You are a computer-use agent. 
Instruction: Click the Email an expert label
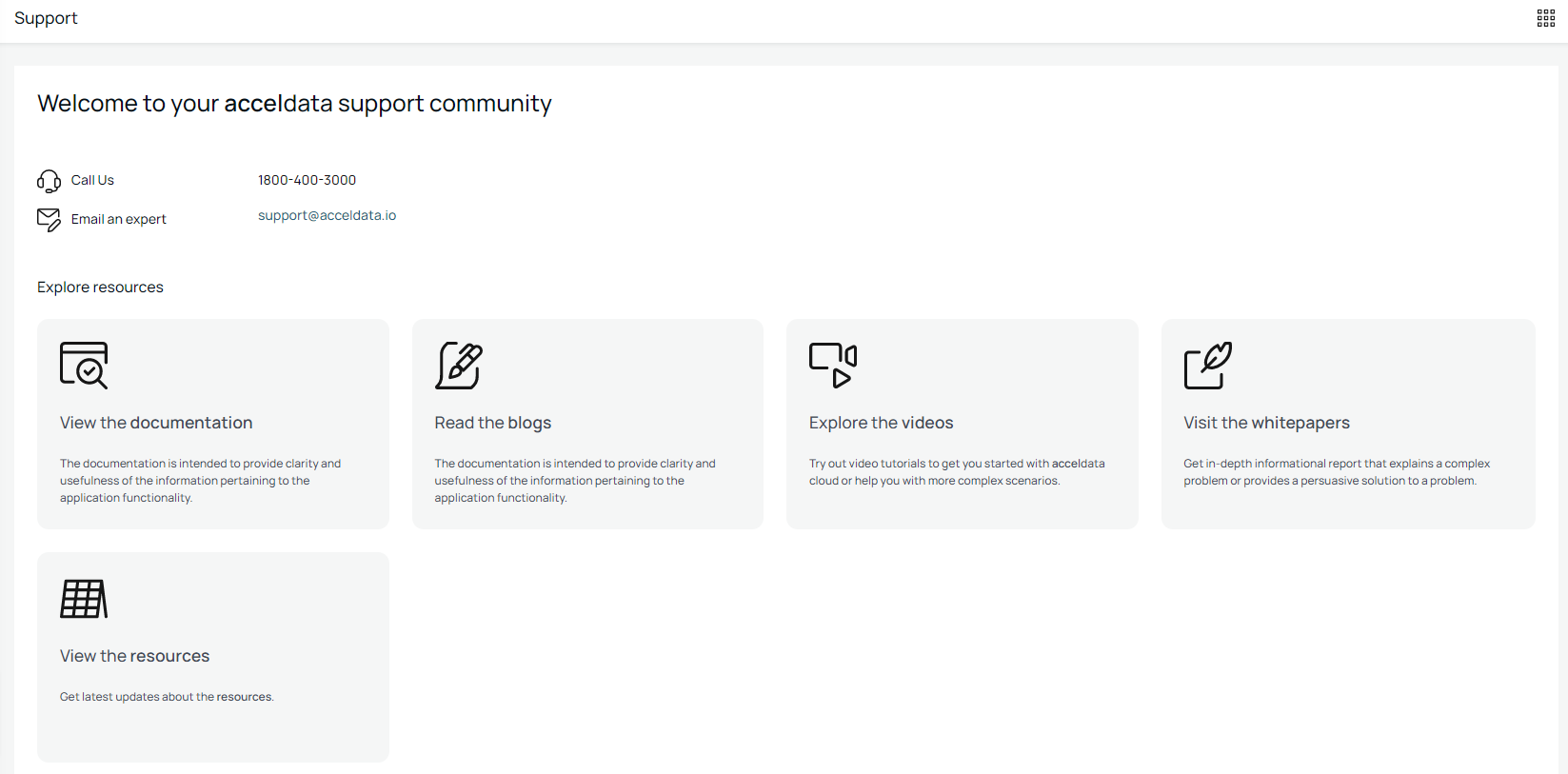[x=119, y=219]
